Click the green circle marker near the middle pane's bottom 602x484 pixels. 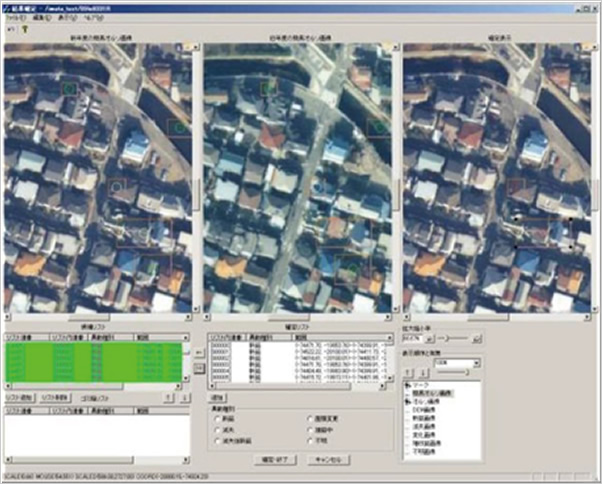352,268
